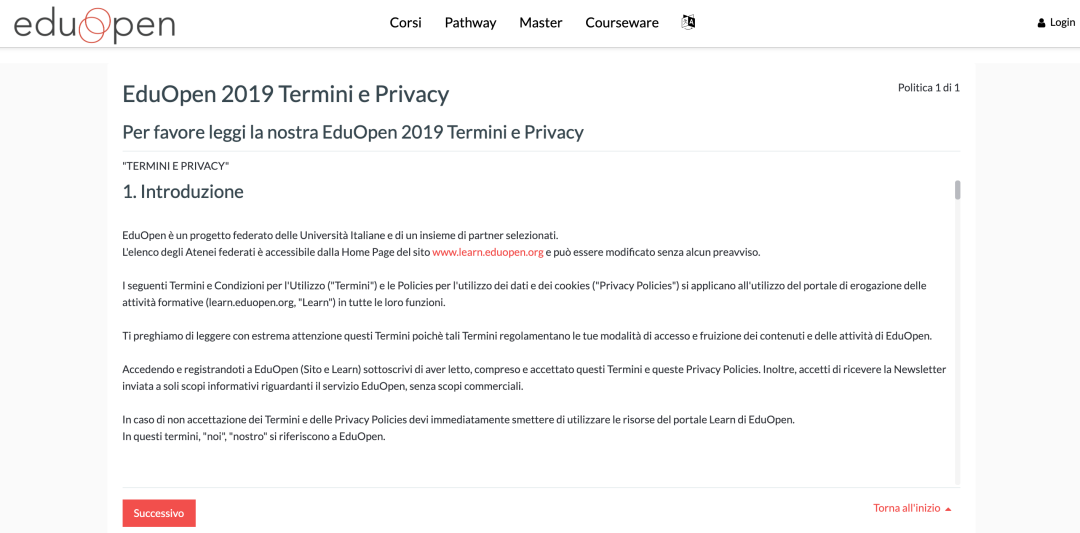The width and height of the screenshot is (1080, 533).
Task: Click the EduOpen 2019 Termini e Privacy title
Action: (x=286, y=94)
